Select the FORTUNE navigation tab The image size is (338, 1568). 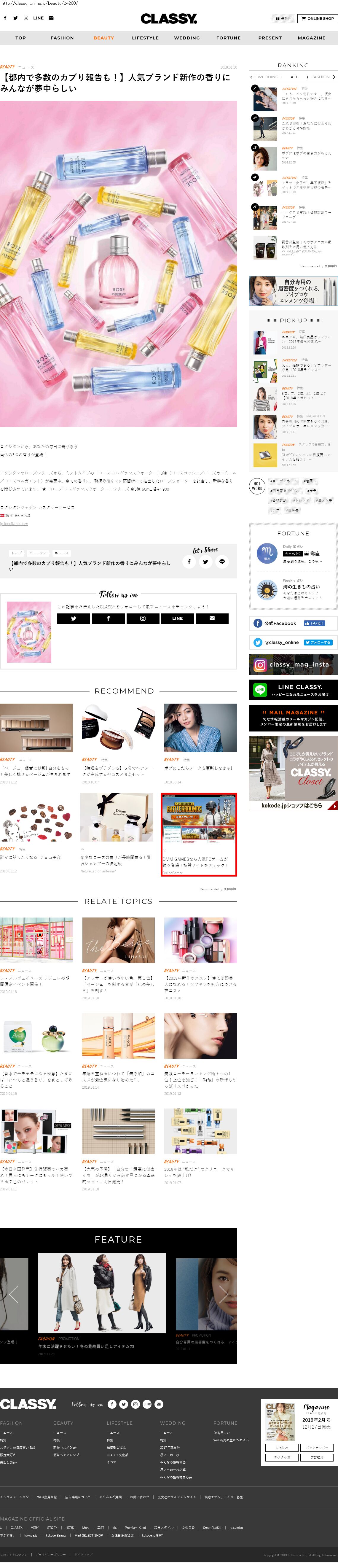coord(229,38)
